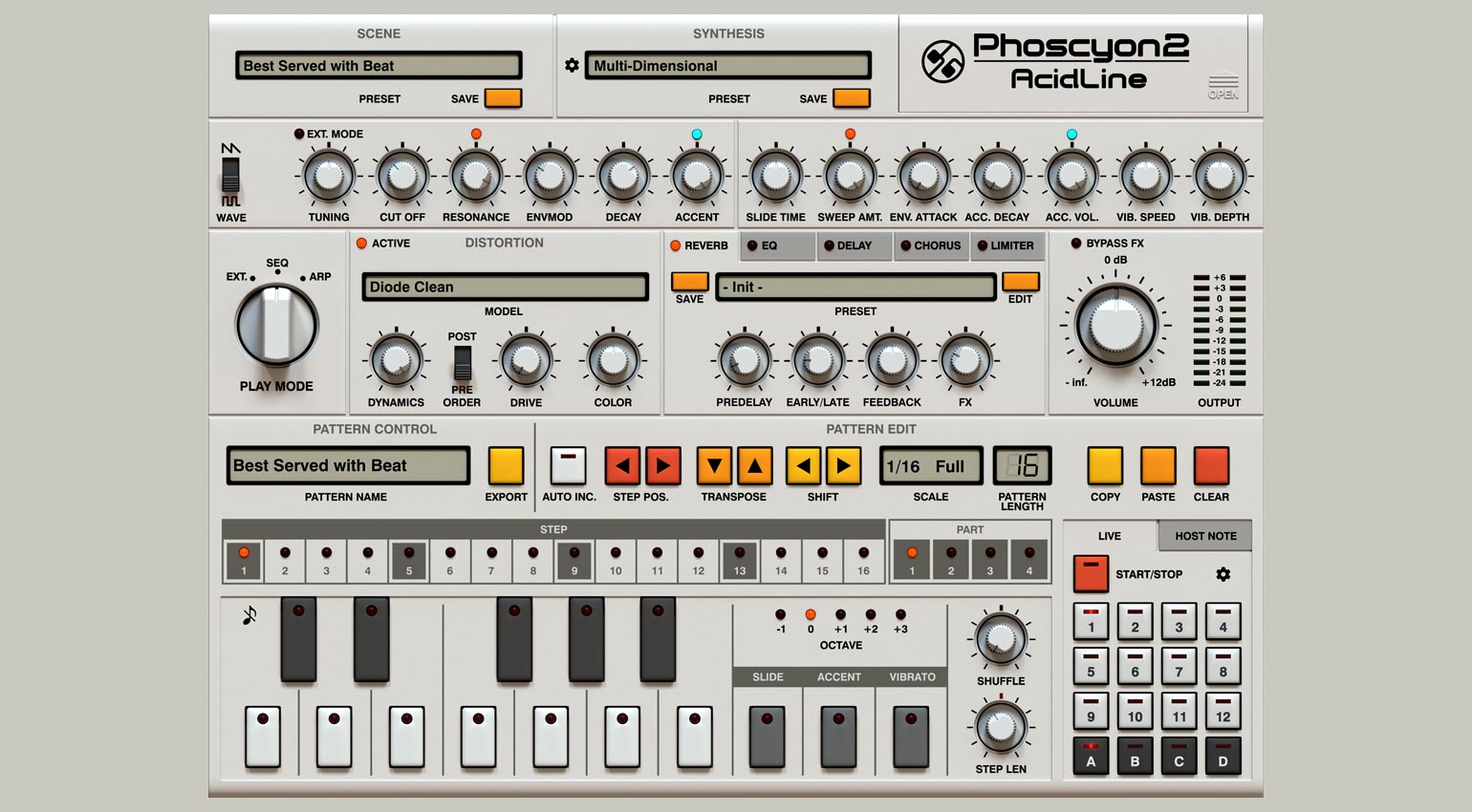Image resolution: width=1472 pixels, height=812 pixels.
Task: Switch to the LIMITER effect tab
Action: point(1007,246)
